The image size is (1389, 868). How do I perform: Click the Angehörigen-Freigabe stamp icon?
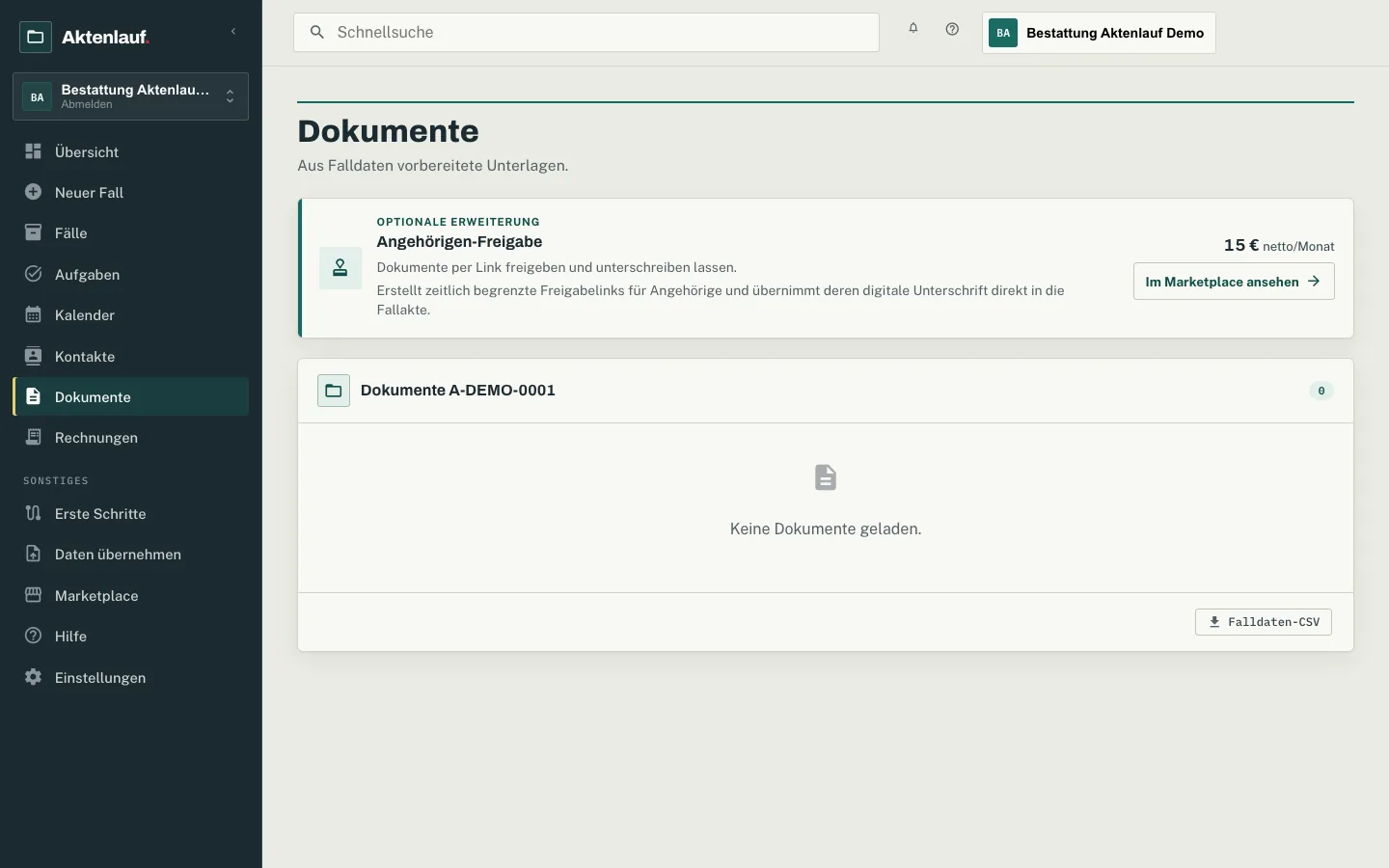[x=340, y=268]
